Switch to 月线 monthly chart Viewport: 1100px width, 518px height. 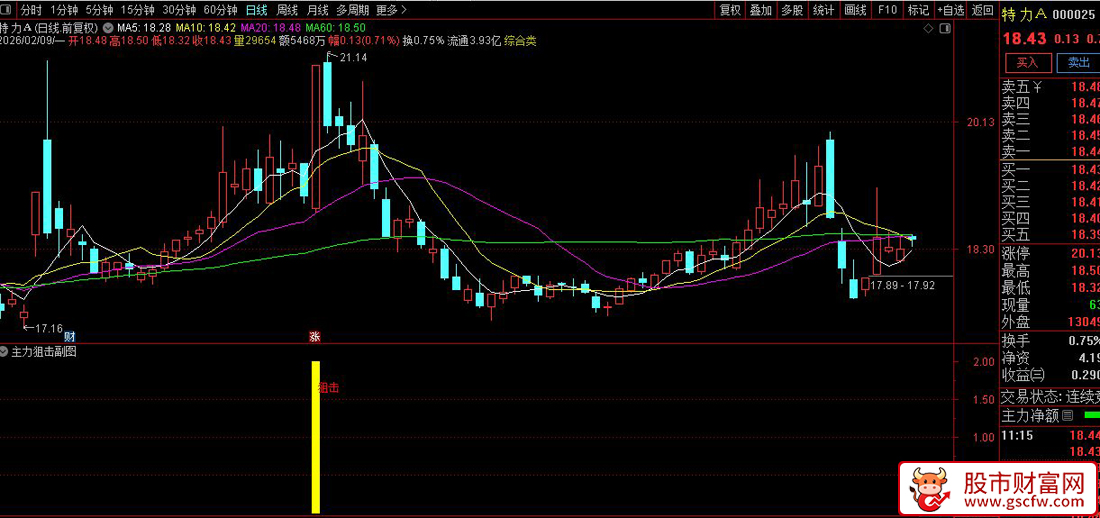point(318,10)
